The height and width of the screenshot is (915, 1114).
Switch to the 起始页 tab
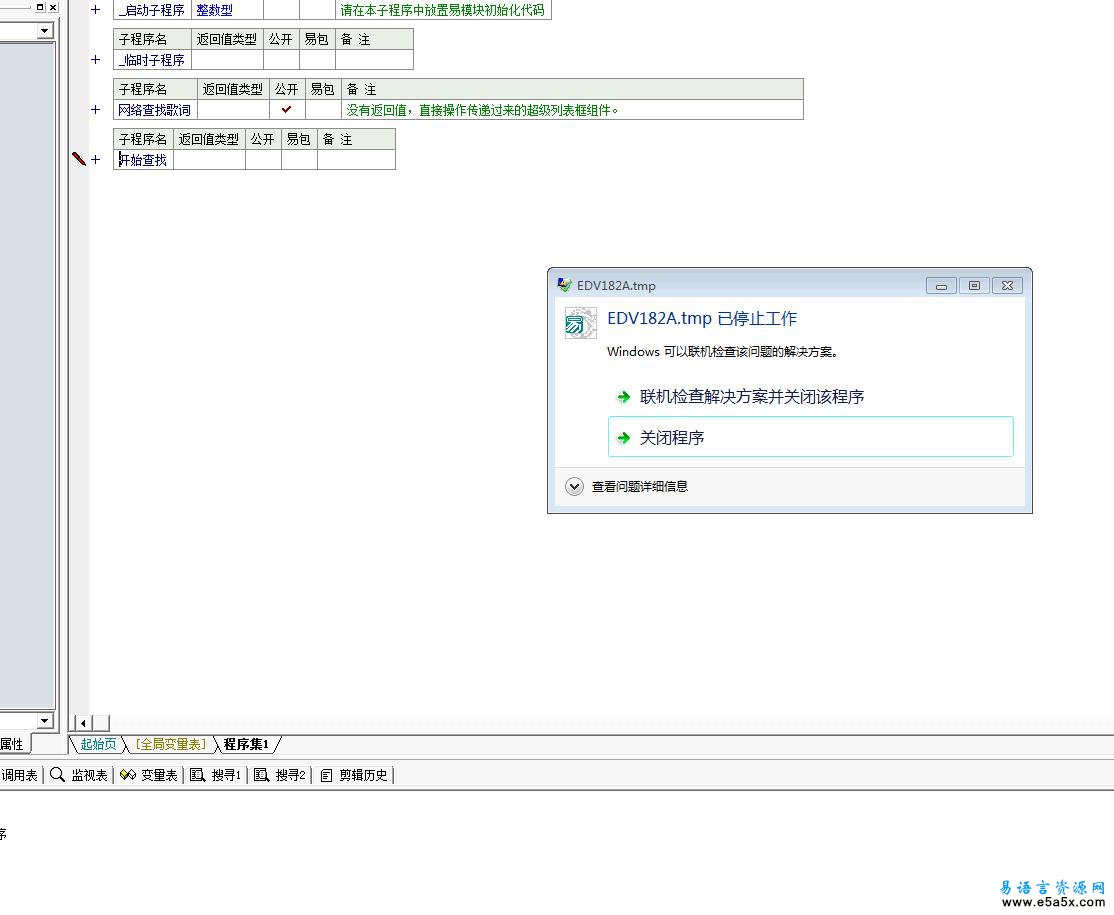(x=97, y=744)
